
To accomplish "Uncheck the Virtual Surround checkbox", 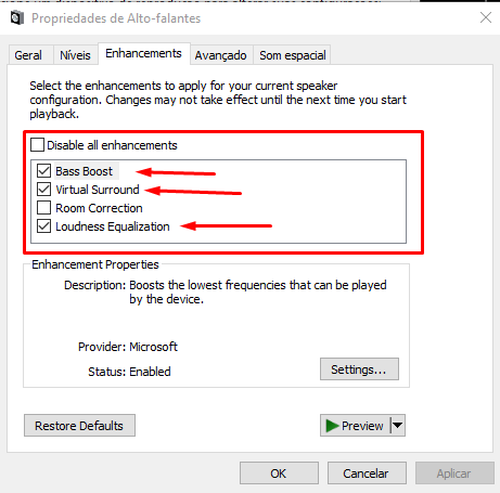I will point(44,189).
